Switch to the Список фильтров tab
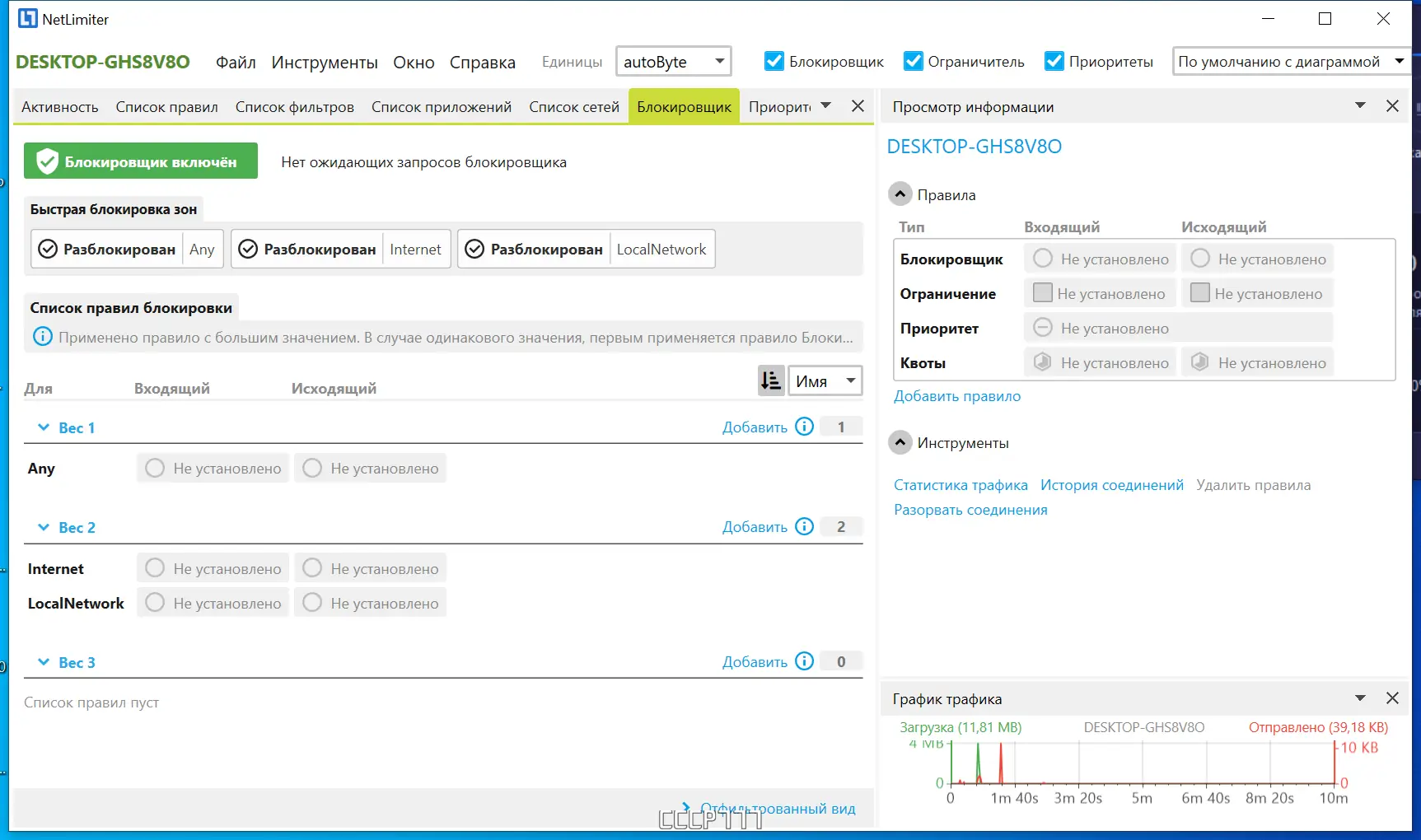 click(295, 107)
